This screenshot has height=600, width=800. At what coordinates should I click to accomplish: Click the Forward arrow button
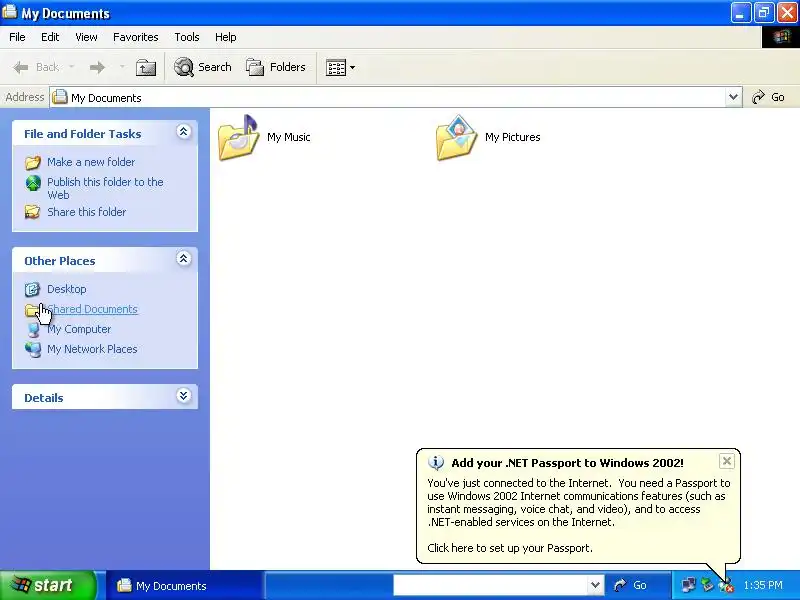[x=97, y=67]
